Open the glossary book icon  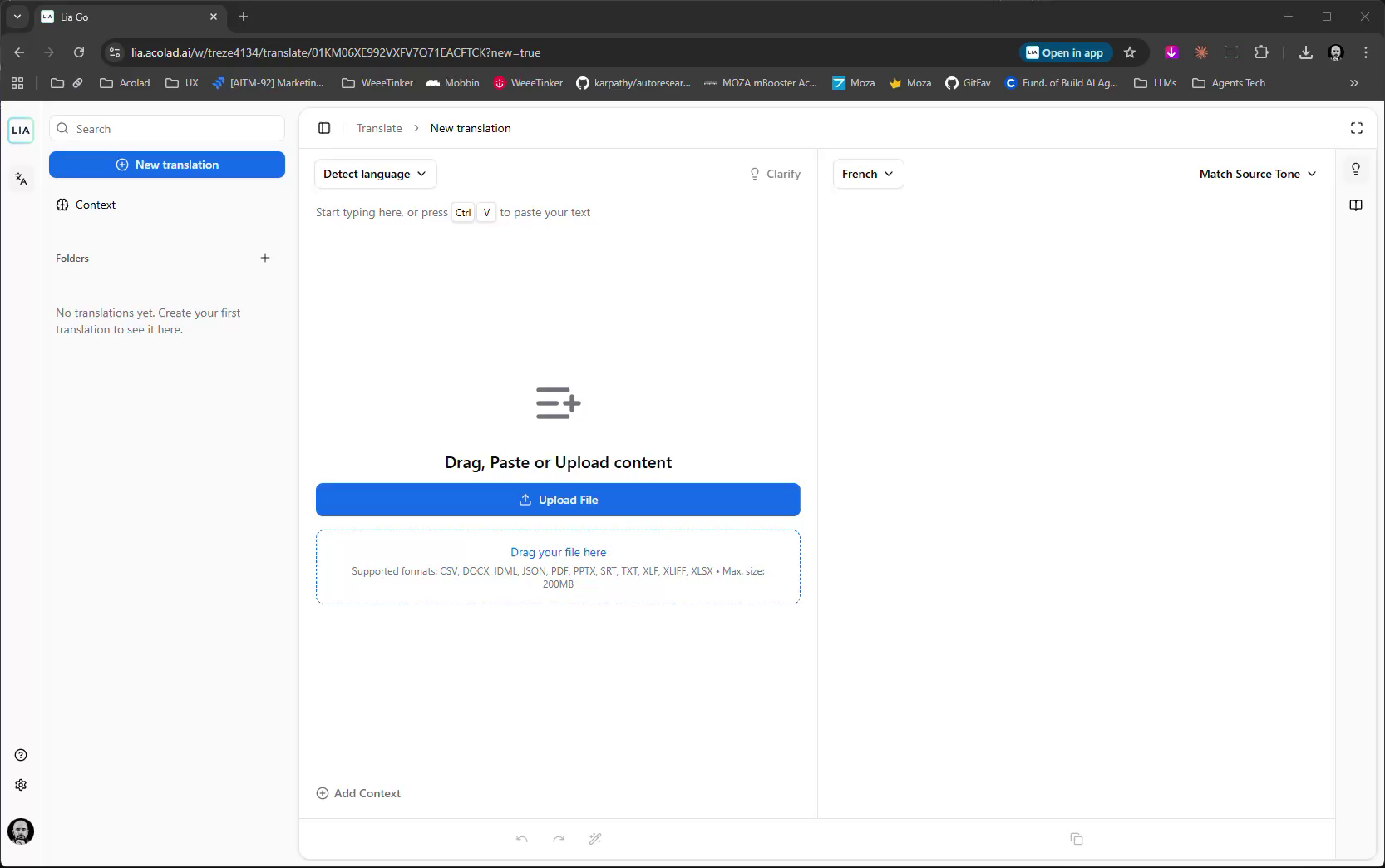tap(1356, 205)
